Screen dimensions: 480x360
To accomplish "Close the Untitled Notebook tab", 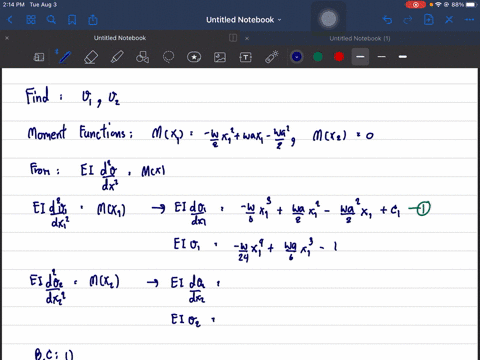I will (x=7, y=38).
